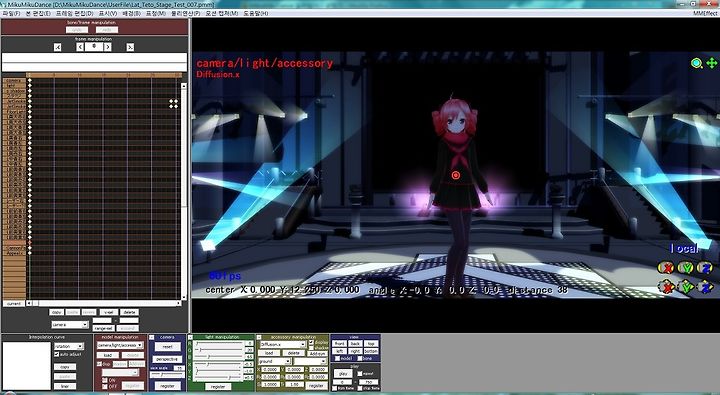Open the 파일(F) menu
Image resolution: width=720 pixels, height=395 pixels.
[11, 13]
